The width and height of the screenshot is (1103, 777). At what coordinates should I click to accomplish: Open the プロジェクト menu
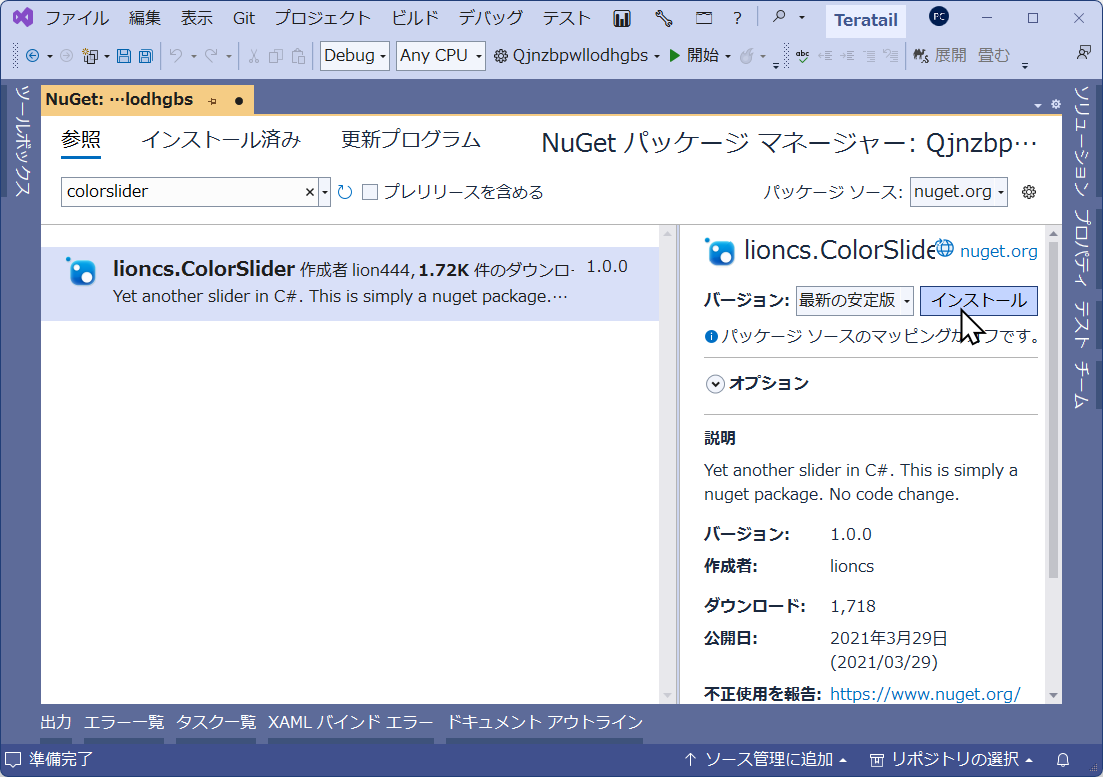pyautogui.click(x=323, y=18)
